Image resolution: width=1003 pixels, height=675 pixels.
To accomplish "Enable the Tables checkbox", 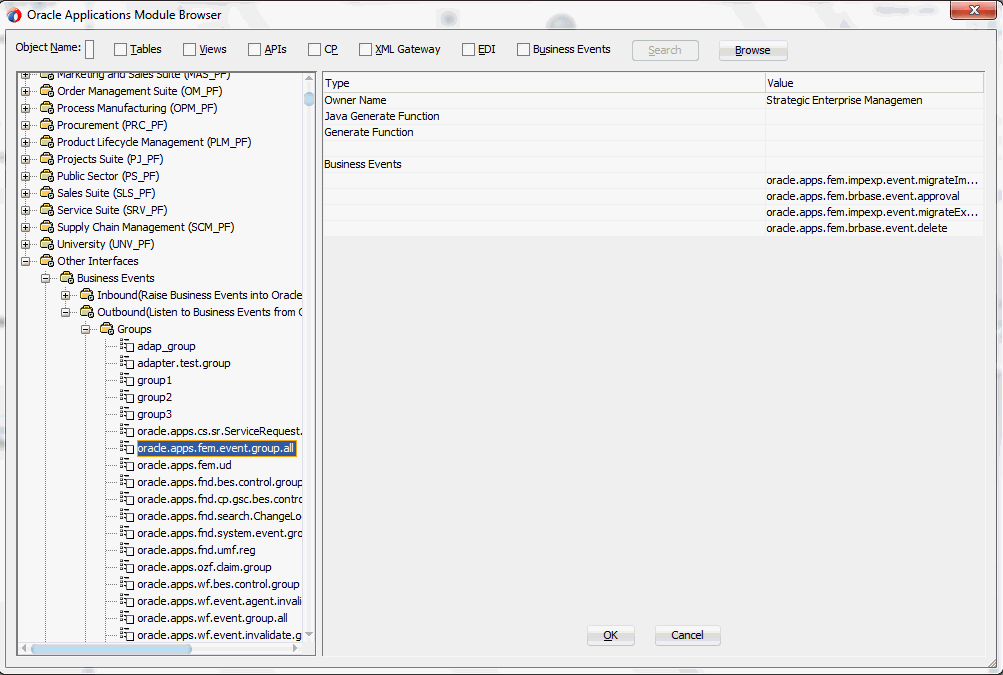I will point(120,49).
